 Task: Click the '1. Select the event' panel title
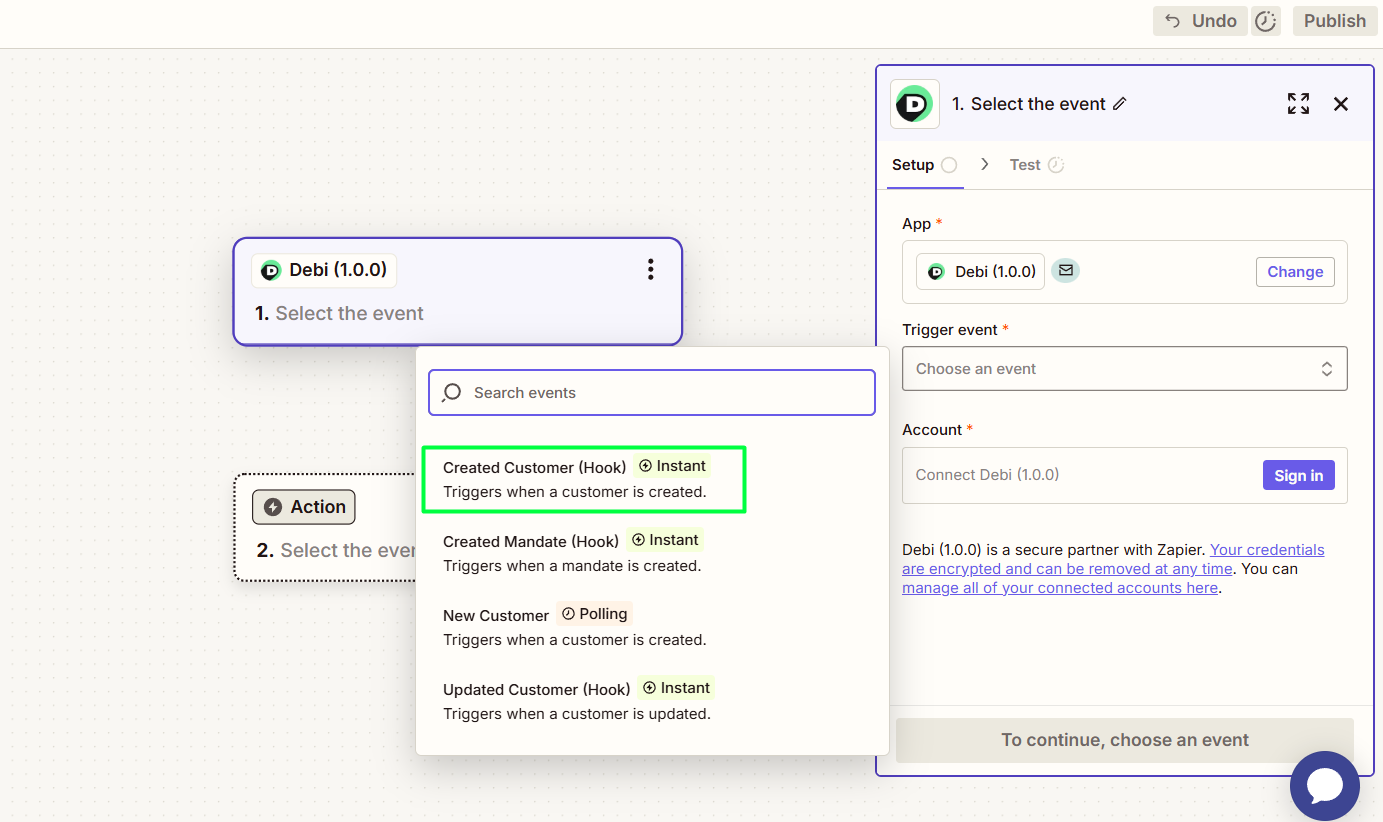click(x=1028, y=104)
